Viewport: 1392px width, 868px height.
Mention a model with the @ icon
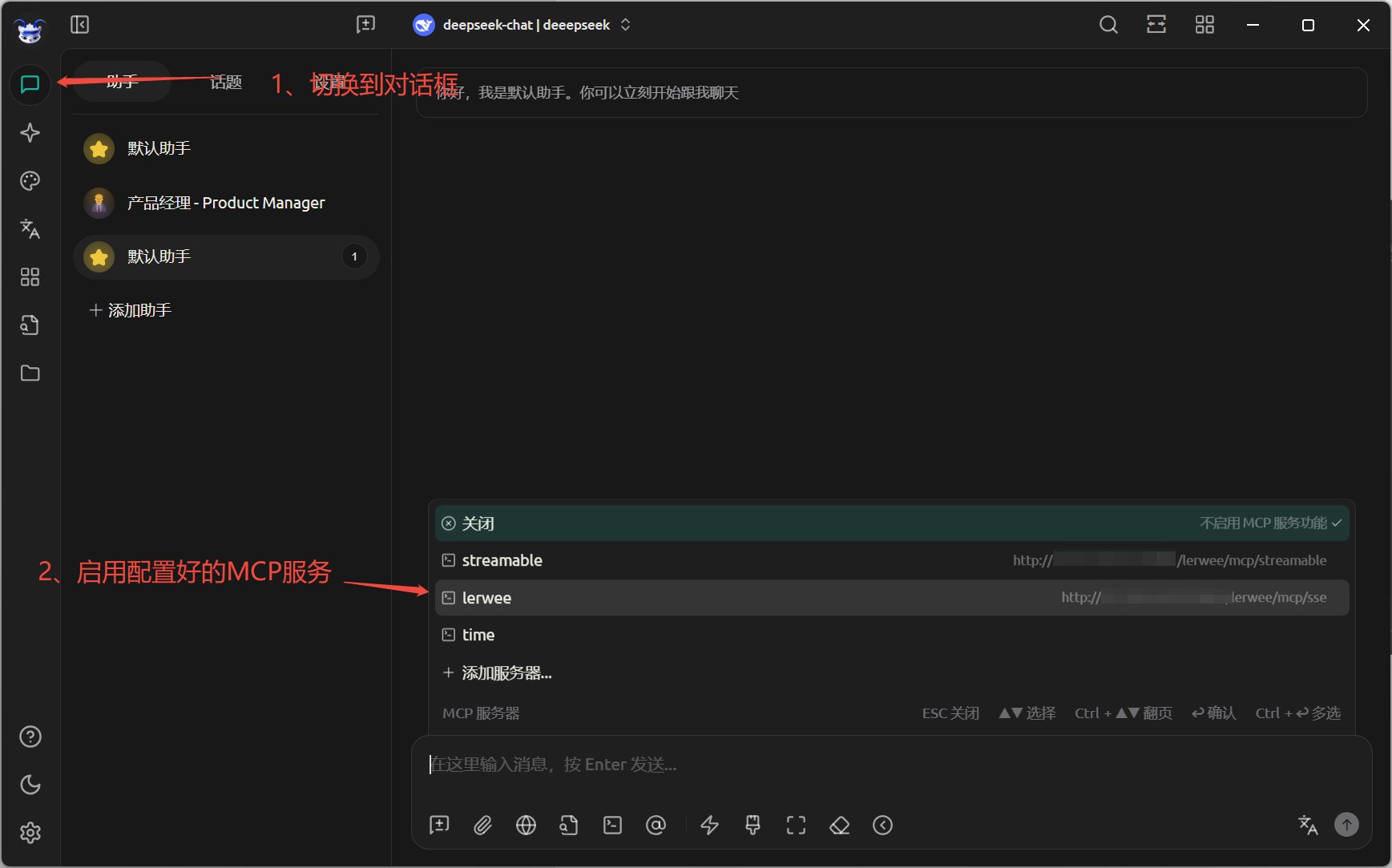pyautogui.click(x=656, y=825)
